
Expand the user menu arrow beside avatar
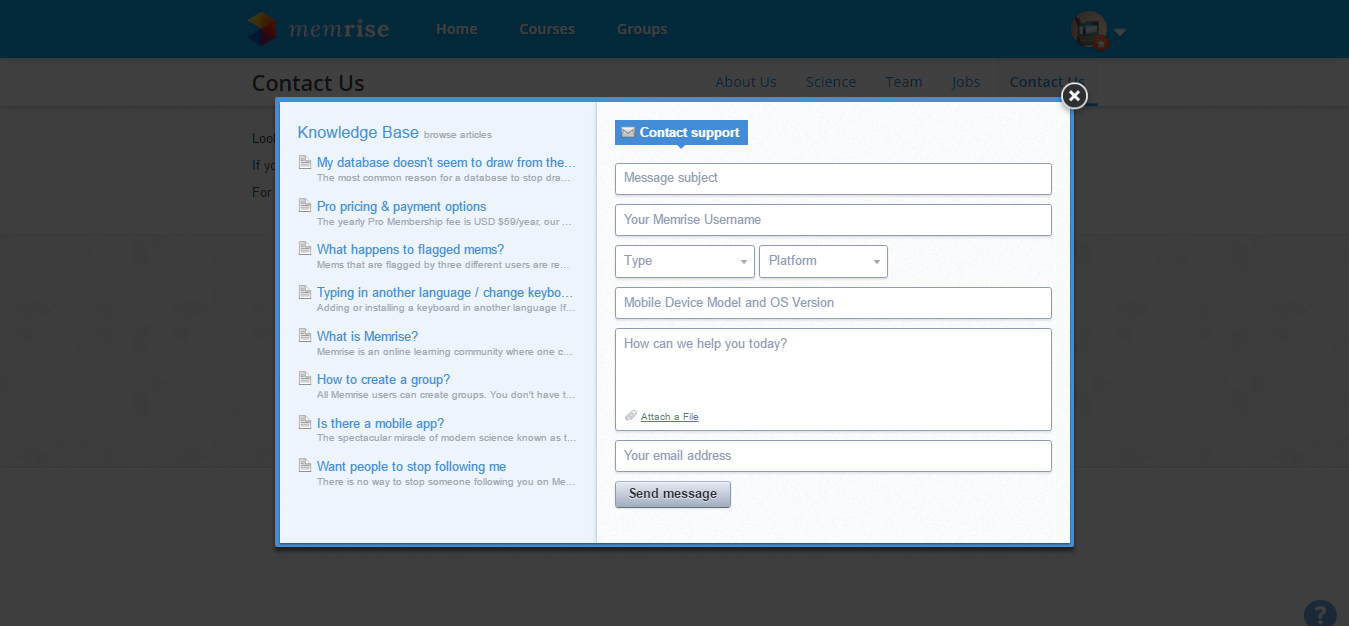click(x=1120, y=32)
